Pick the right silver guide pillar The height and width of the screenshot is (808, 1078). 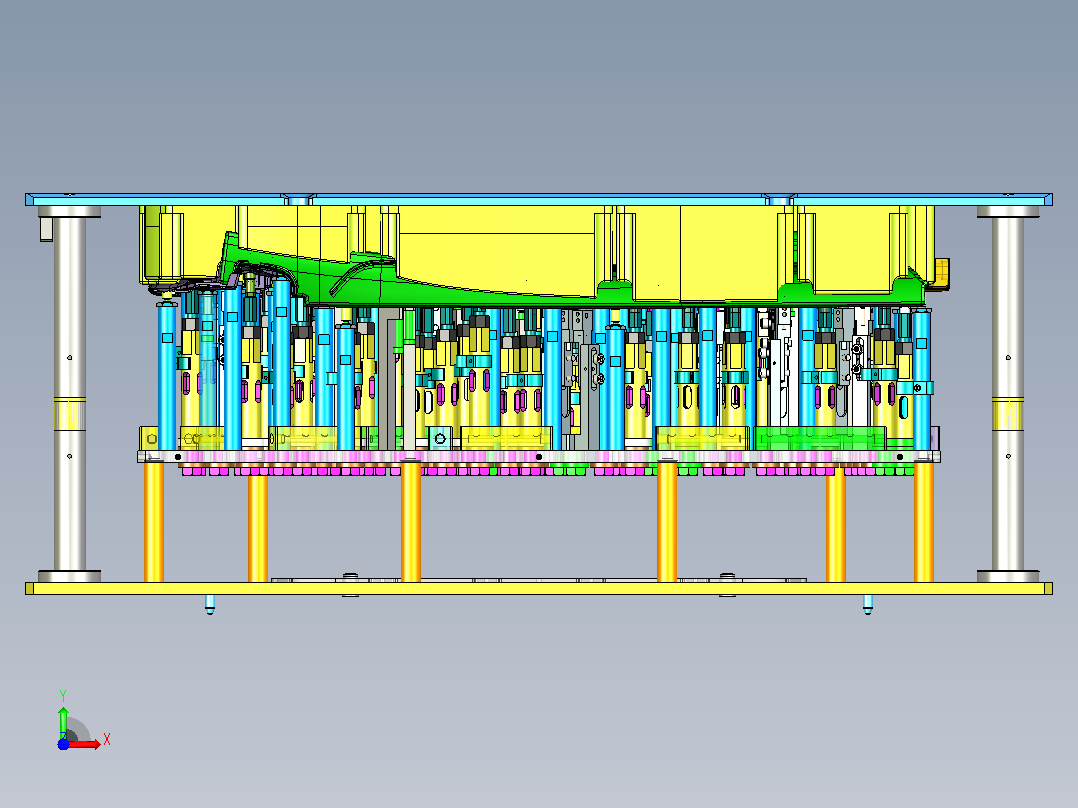coord(1007,394)
